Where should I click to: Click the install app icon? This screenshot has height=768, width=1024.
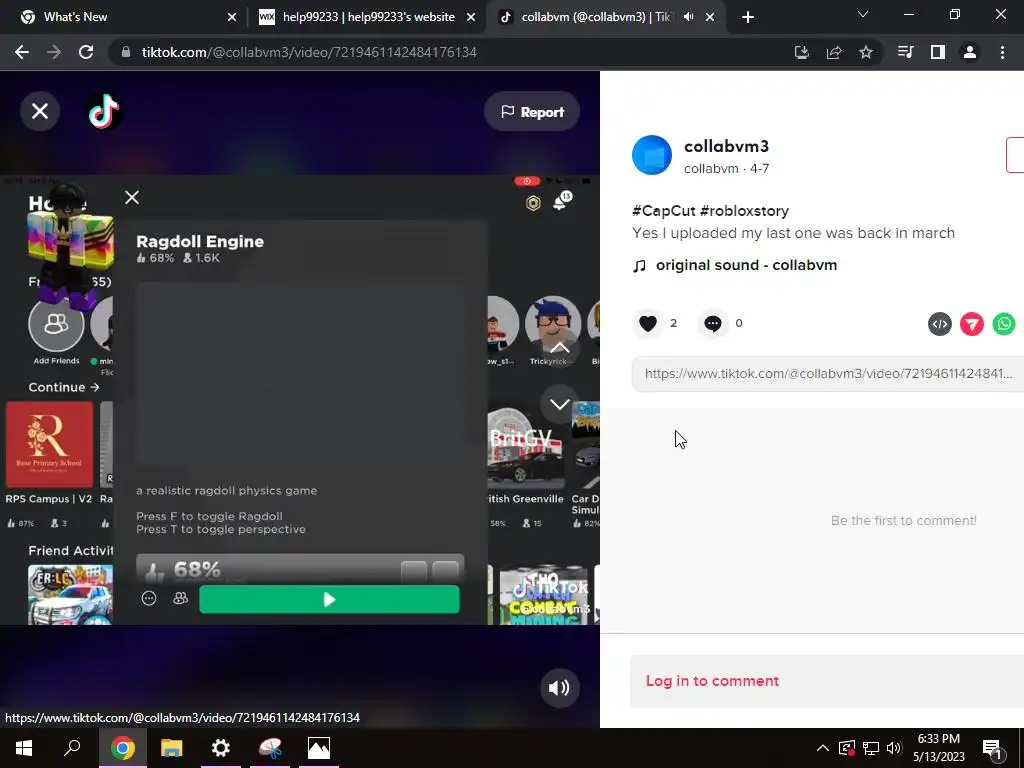click(802, 52)
